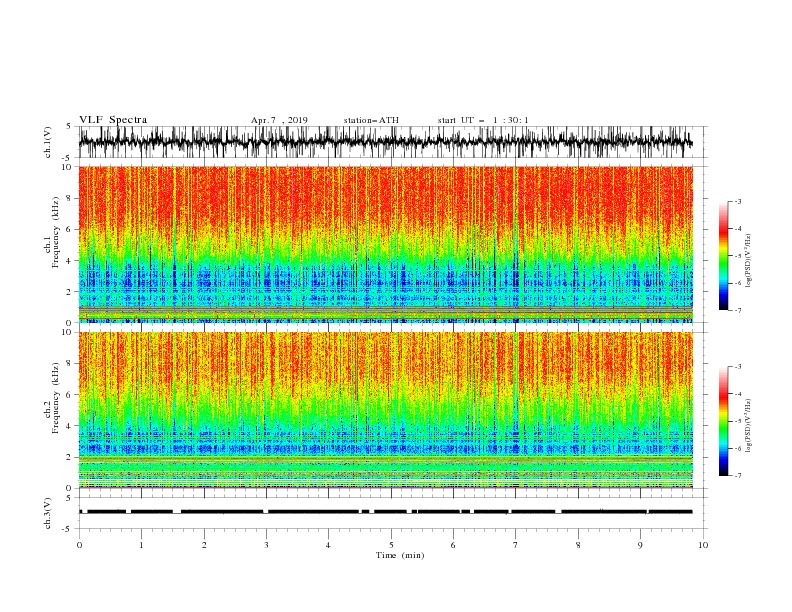This screenshot has width=792, height=612.
Task: Click the "10" kHz tick of the ch.2 spectrogram
Action: 67,332
